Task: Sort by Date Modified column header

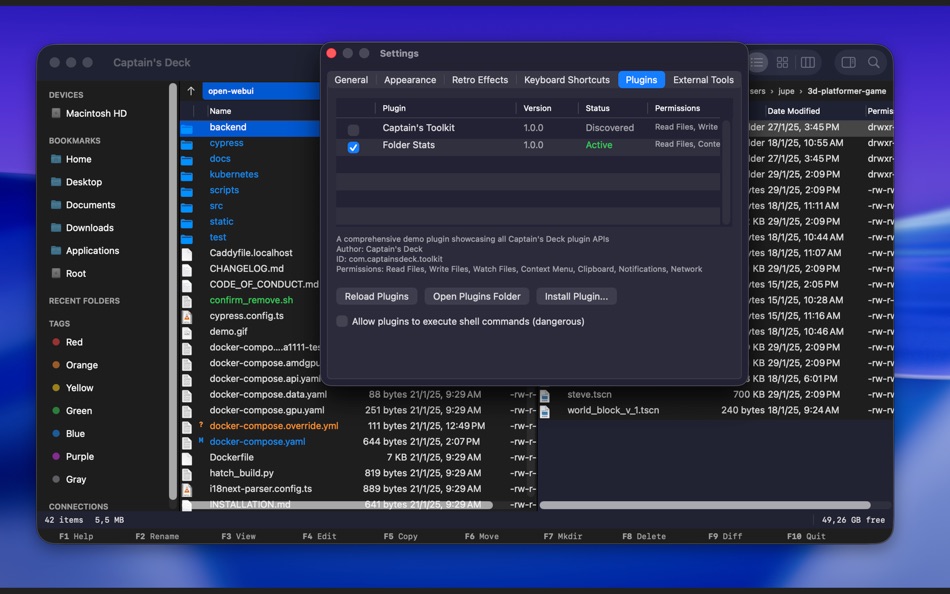Action: pos(793,111)
